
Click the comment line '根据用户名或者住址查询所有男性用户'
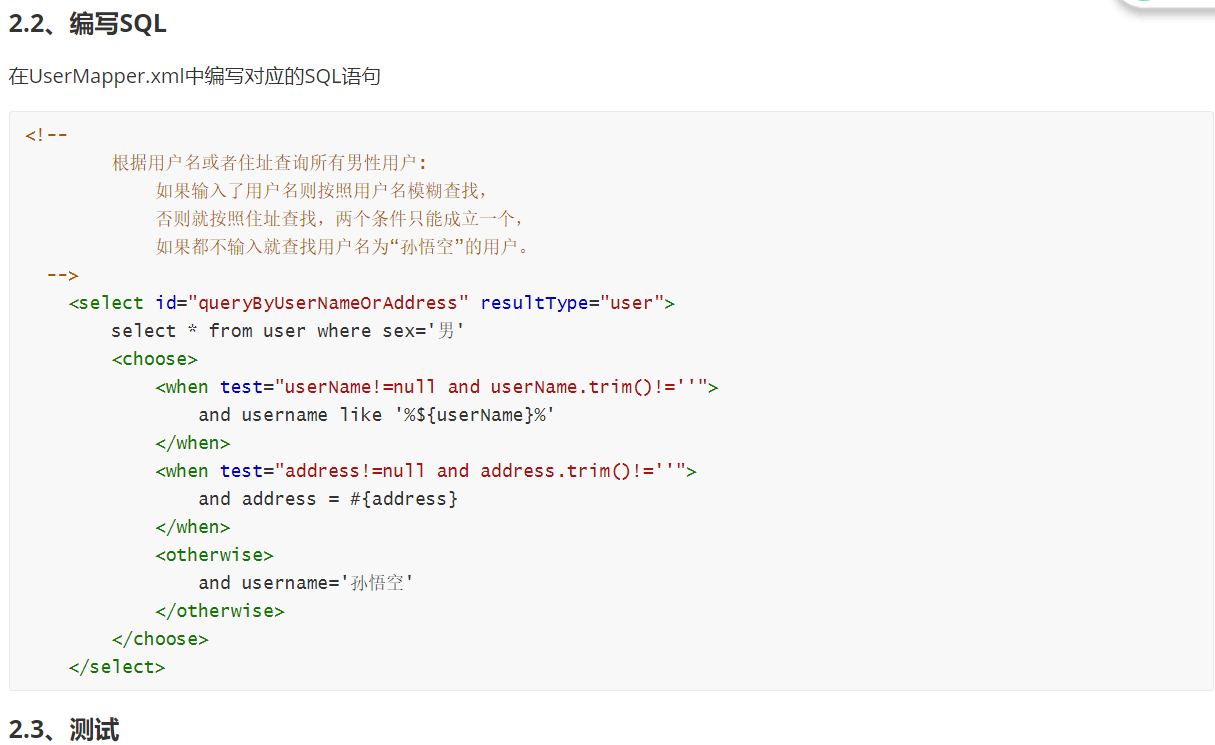(269, 163)
